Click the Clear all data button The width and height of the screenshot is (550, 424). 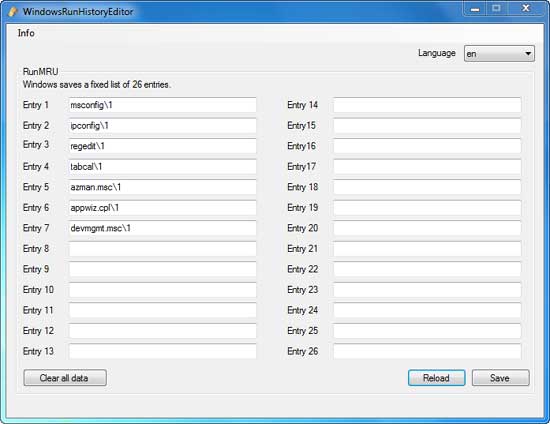click(x=65, y=378)
